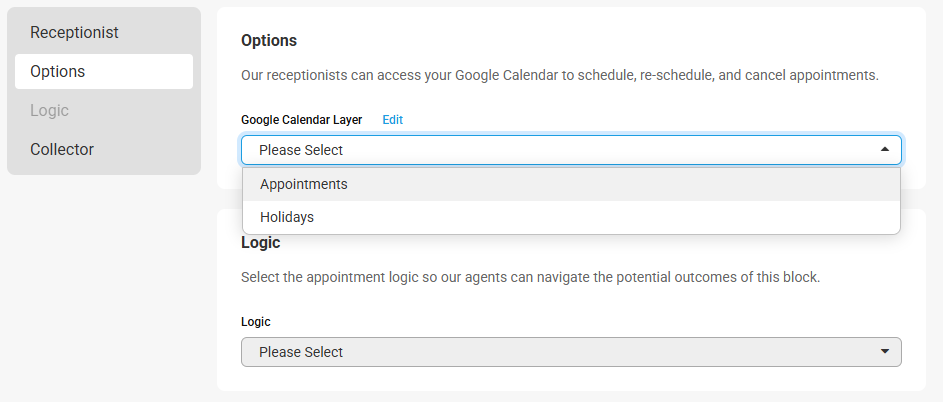Screen dimensions: 943x402
Task: Click 'Please Select' text in Logic field
Action: (x=301, y=352)
